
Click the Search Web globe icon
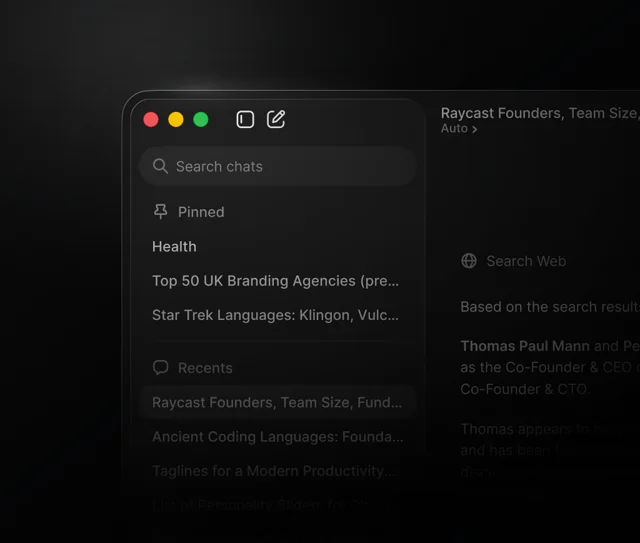(x=469, y=260)
